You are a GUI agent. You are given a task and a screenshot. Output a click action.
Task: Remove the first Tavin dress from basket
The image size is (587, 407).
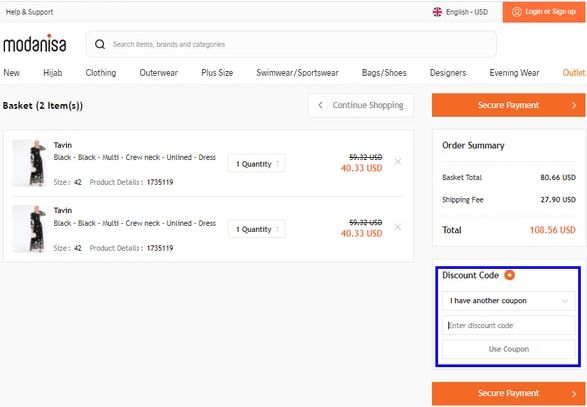pyautogui.click(x=398, y=162)
